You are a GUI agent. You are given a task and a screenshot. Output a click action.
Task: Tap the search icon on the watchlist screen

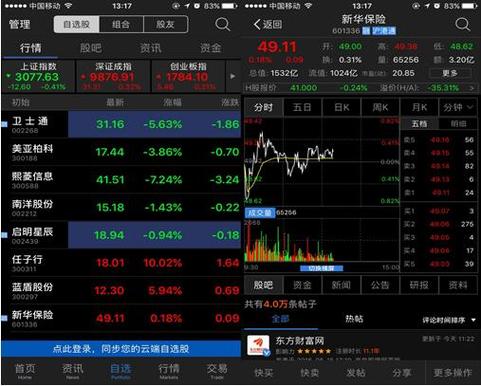pyautogui.click(x=222, y=24)
